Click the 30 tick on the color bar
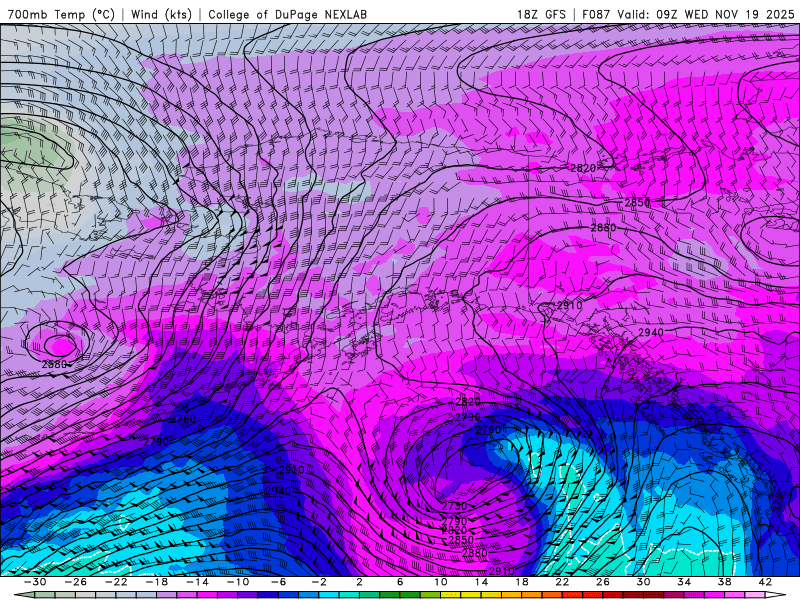This screenshot has width=800, height=600. [643, 582]
